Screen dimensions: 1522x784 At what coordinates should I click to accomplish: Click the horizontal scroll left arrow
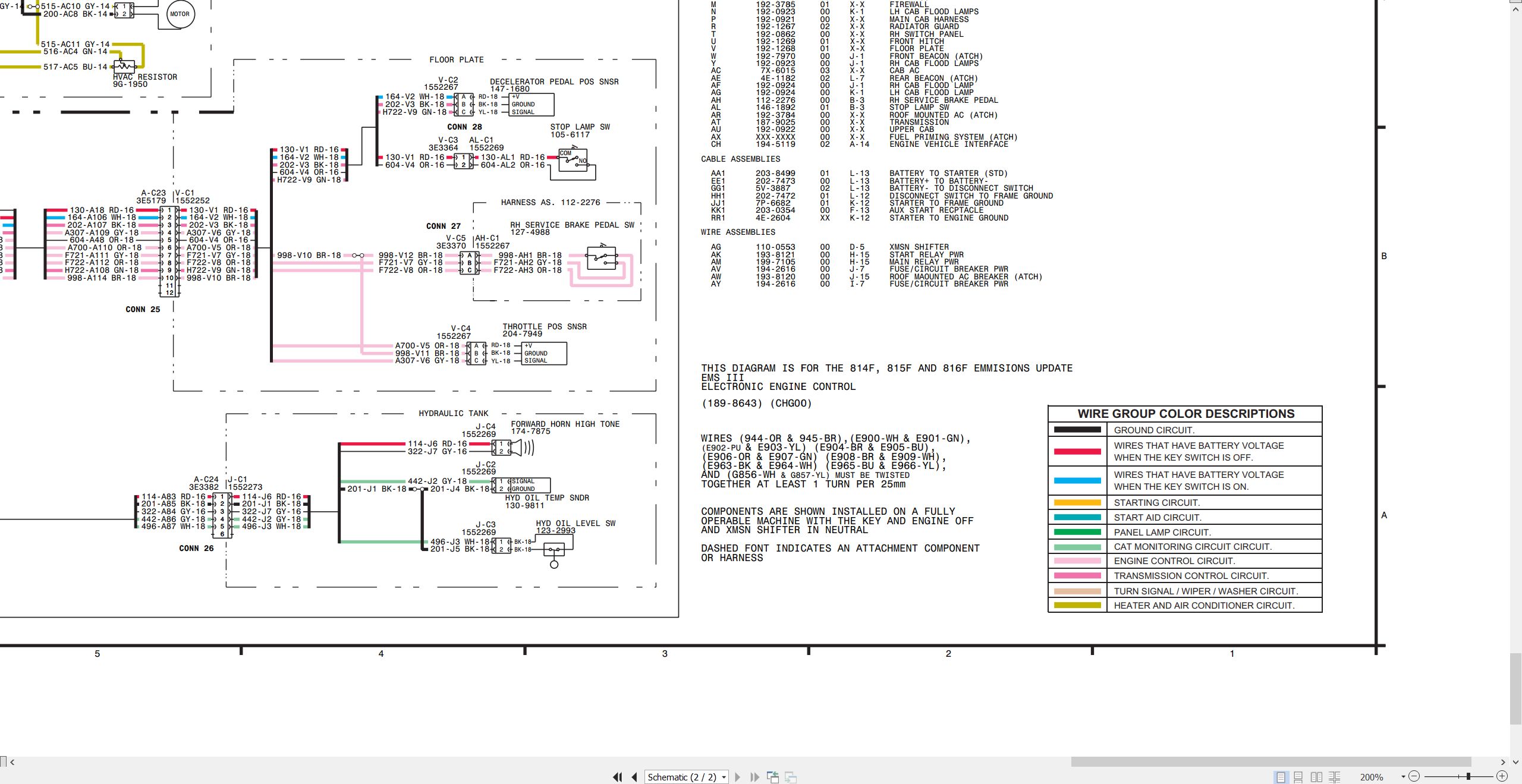click(x=12, y=762)
